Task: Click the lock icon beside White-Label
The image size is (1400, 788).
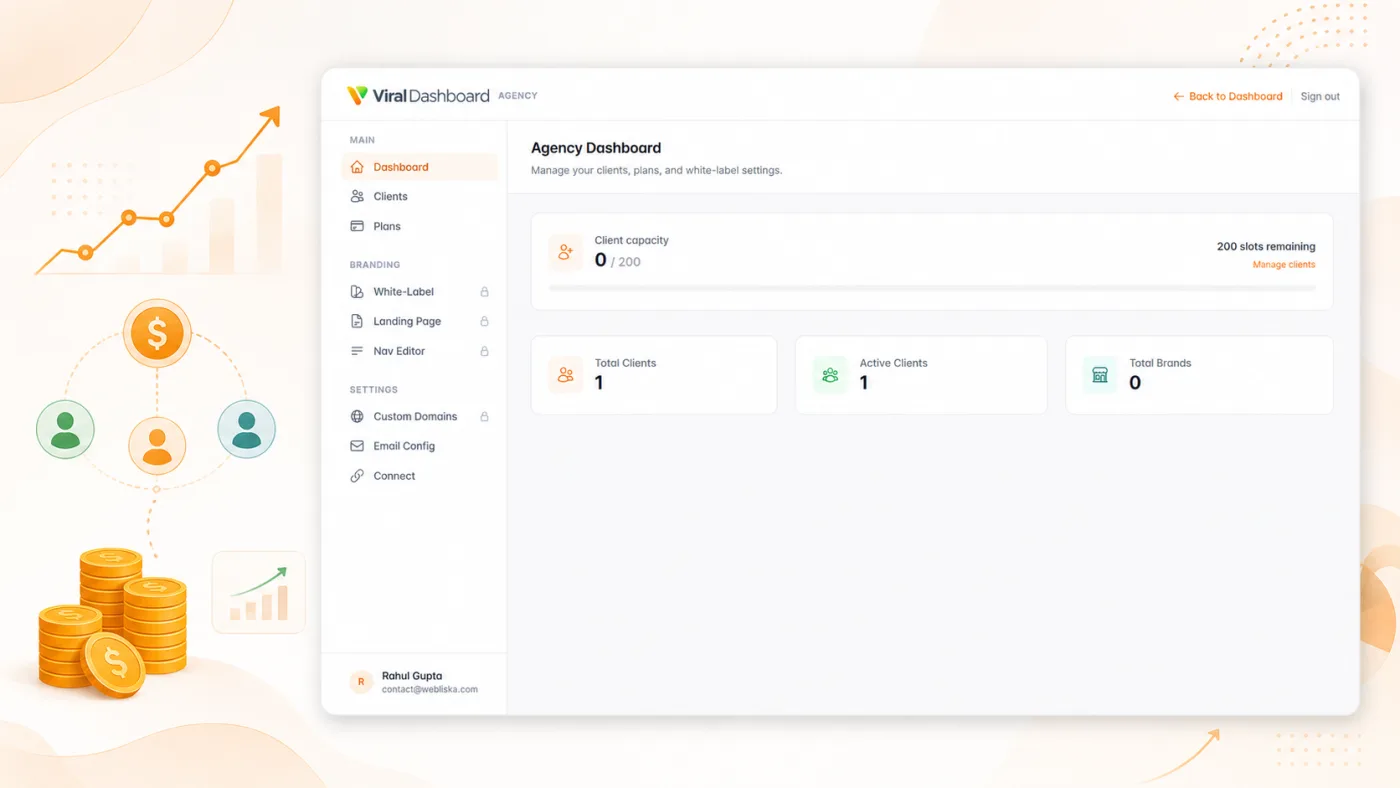Action: pyautogui.click(x=485, y=292)
